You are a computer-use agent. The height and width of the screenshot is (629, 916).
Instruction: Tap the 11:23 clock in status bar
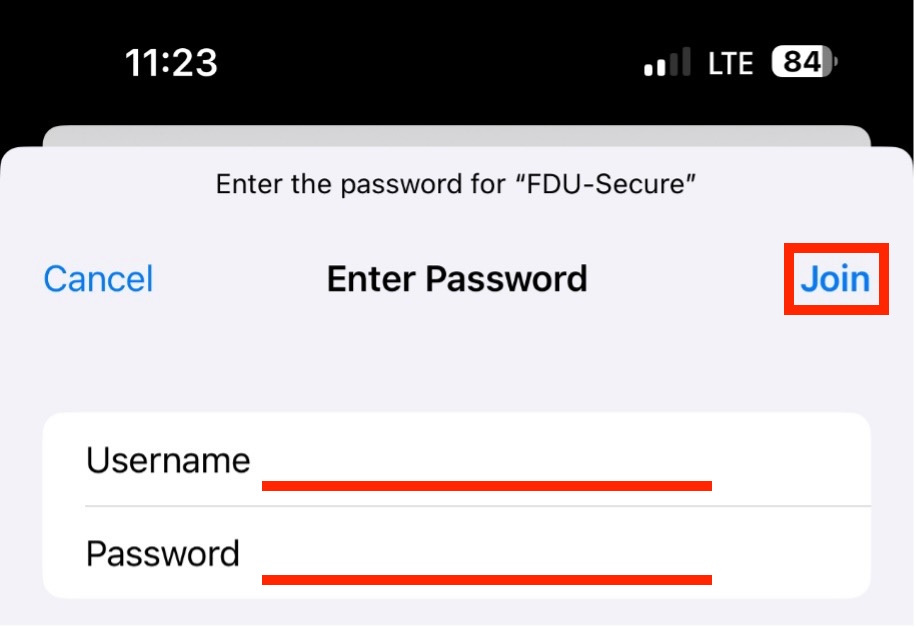coord(171,63)
